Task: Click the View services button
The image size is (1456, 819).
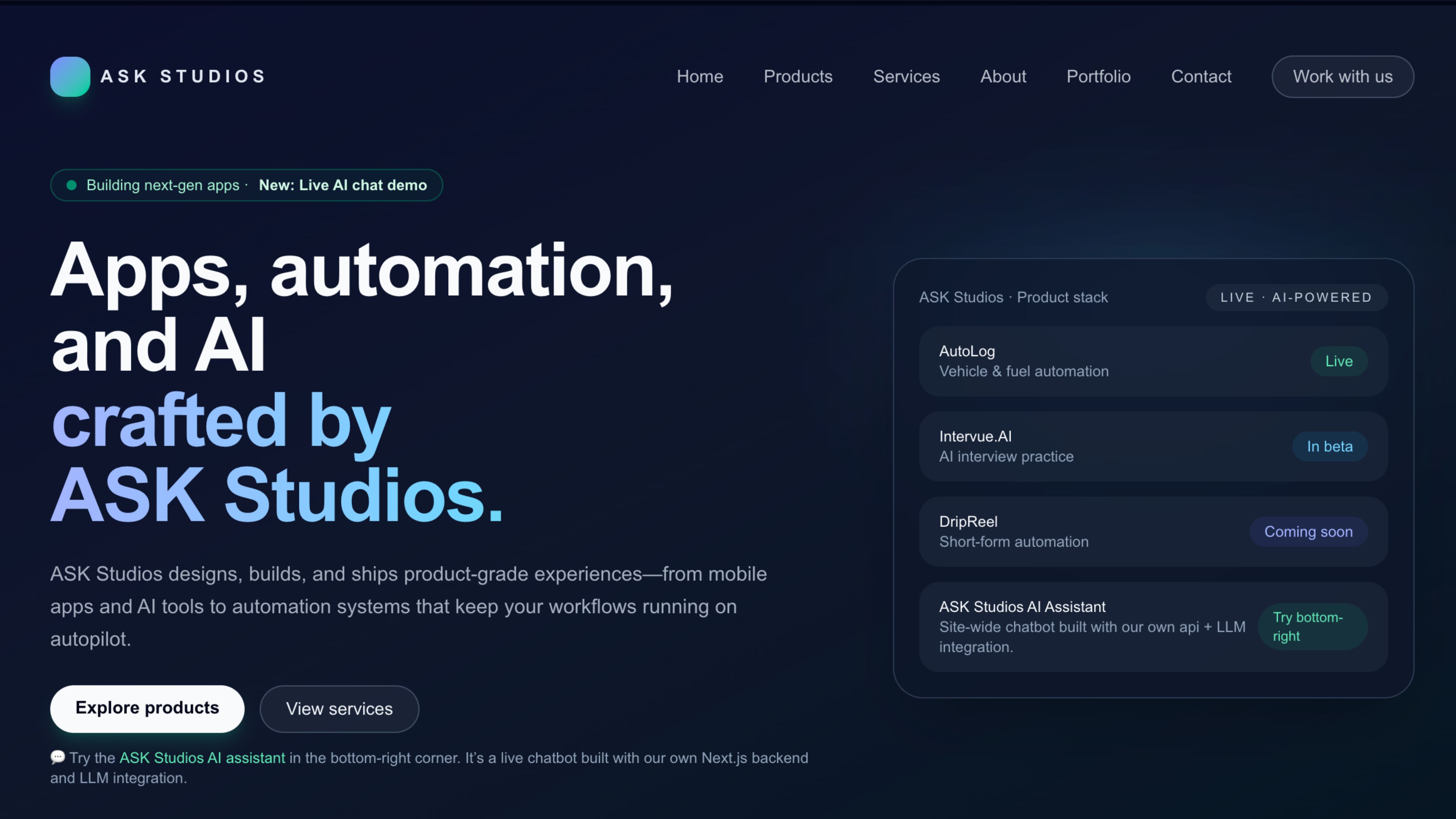Action: click(339, 709)
